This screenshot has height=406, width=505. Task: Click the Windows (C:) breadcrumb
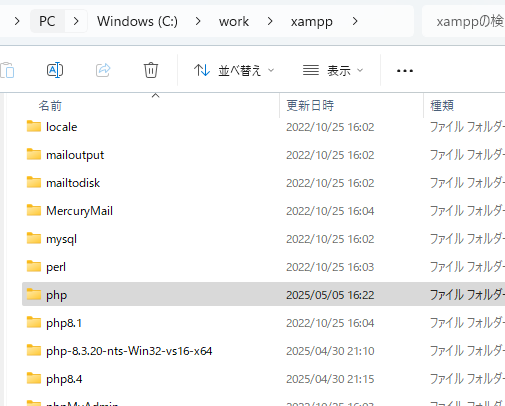137,21
